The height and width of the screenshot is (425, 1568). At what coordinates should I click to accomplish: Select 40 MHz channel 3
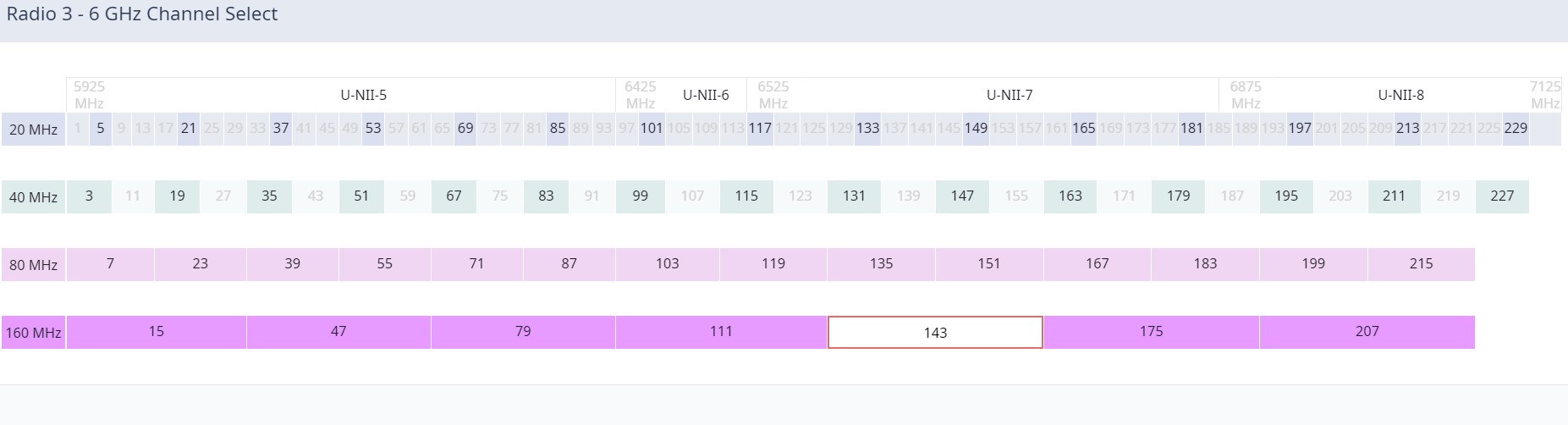coord(89,196)
